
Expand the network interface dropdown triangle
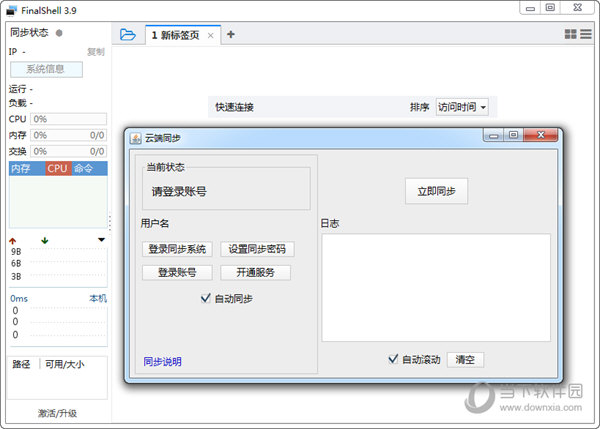point(101,240)
